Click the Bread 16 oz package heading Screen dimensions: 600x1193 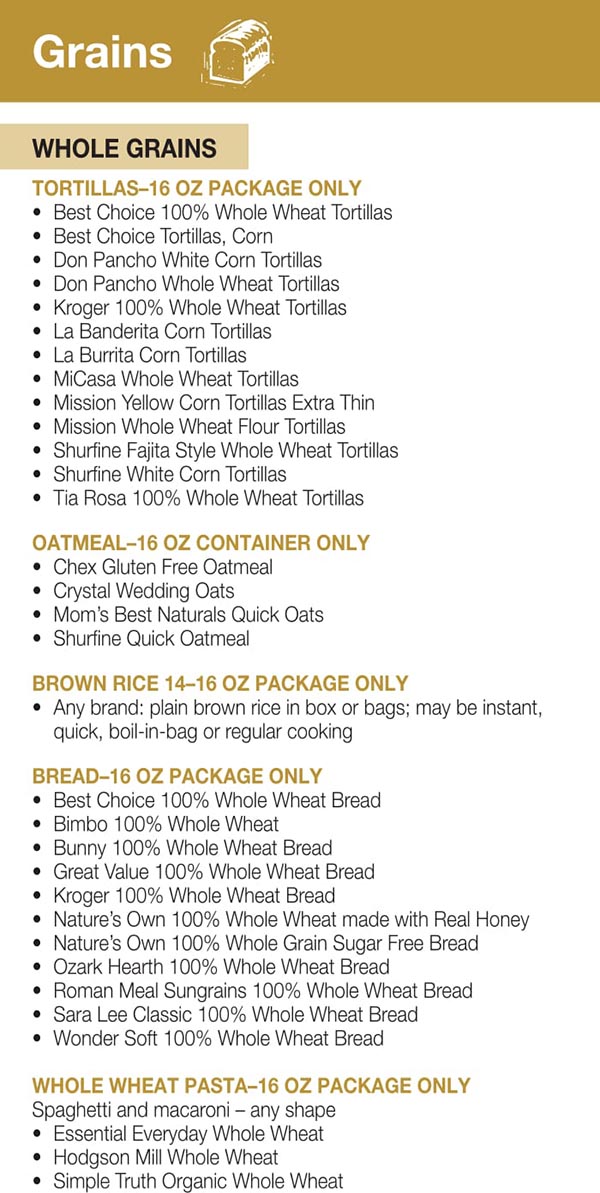click(x=177, y=776)
